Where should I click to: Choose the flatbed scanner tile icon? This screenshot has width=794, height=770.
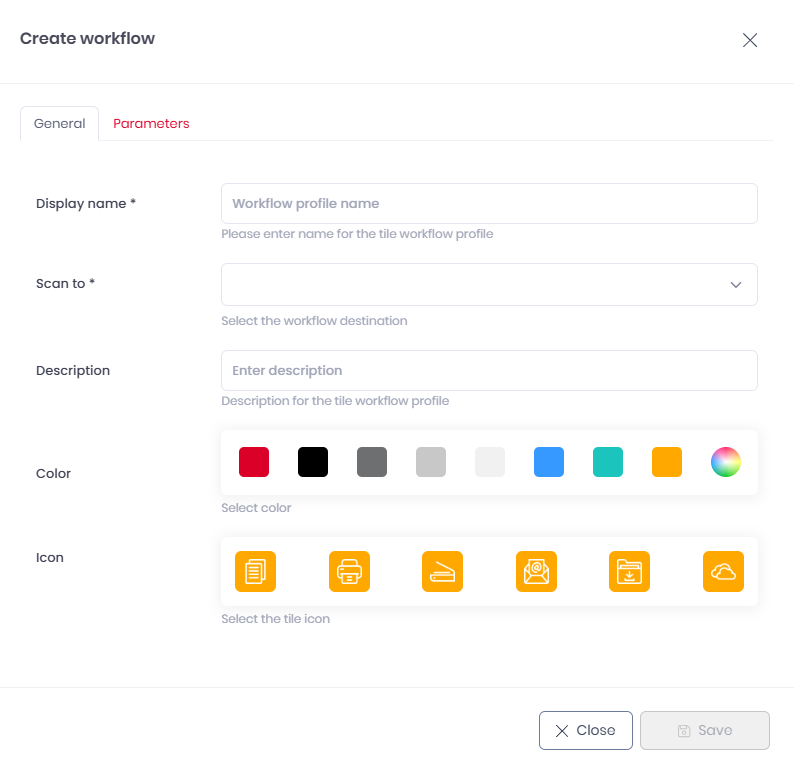point(442,572)
